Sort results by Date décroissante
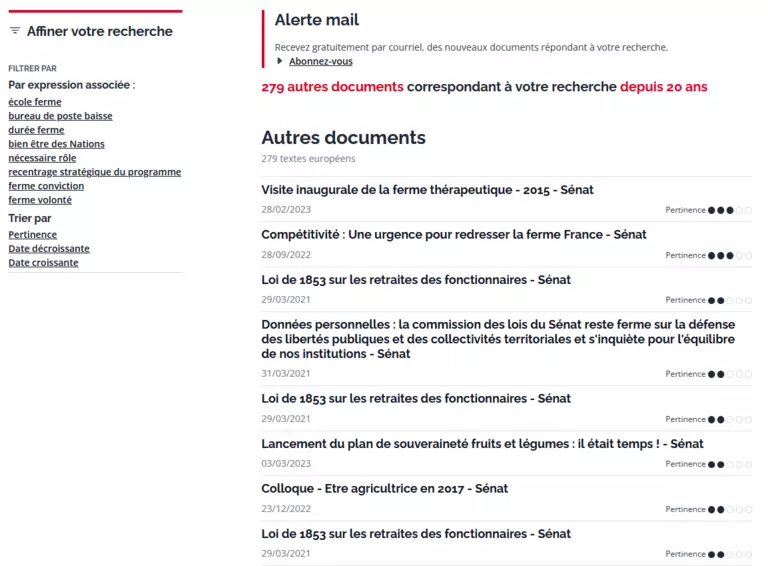This screenshot has height=566, width=768. coord(49,249)
